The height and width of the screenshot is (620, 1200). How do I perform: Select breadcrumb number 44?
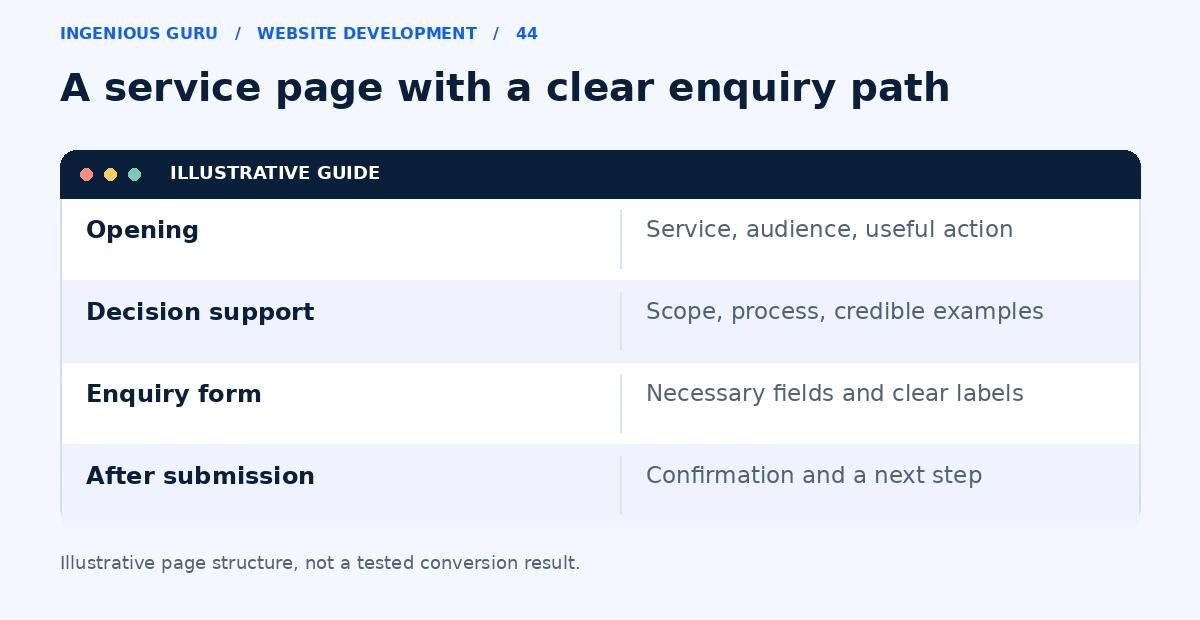coord(527,34)
